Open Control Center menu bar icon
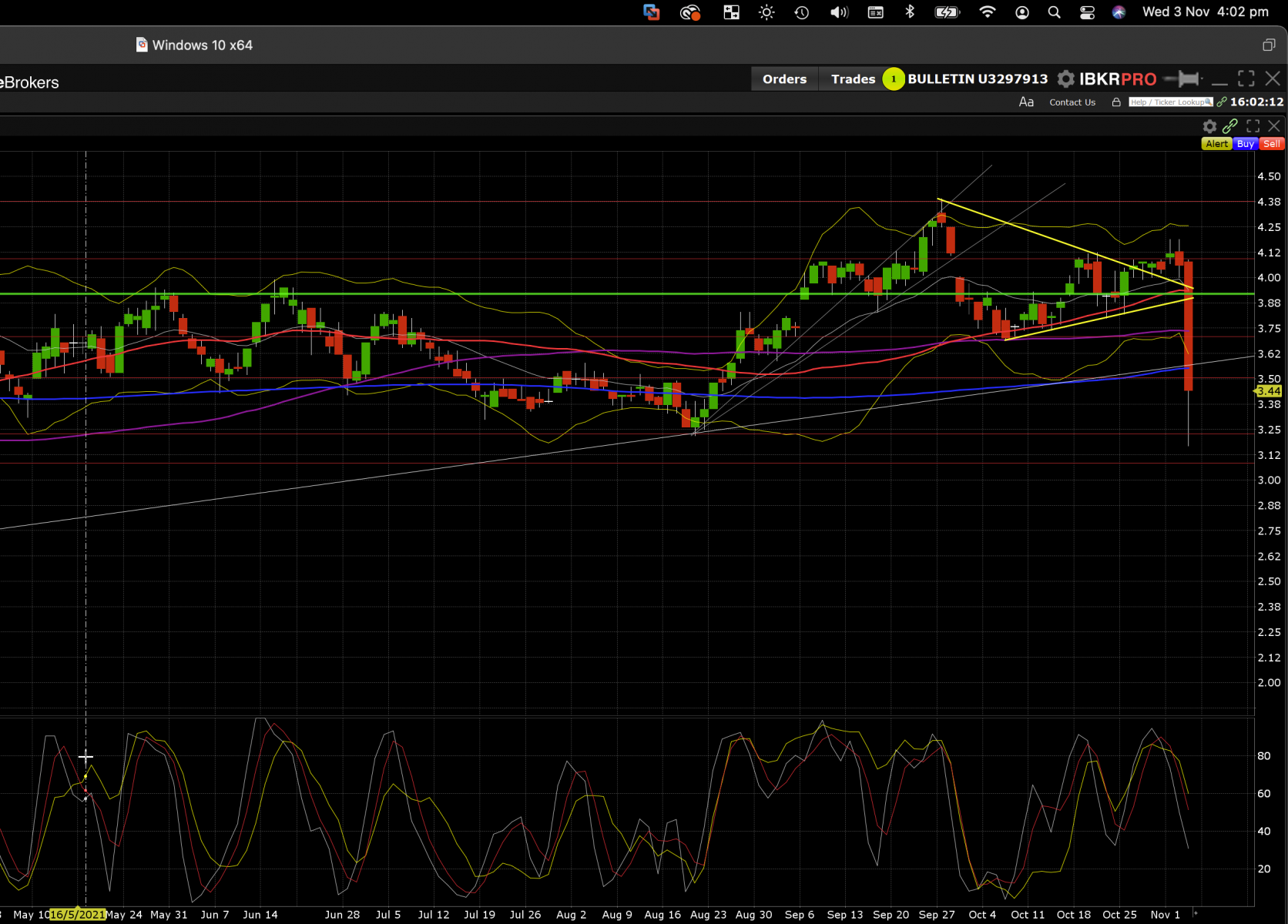Screen dimensions: 1288x924 click(x=1087, y=12)
